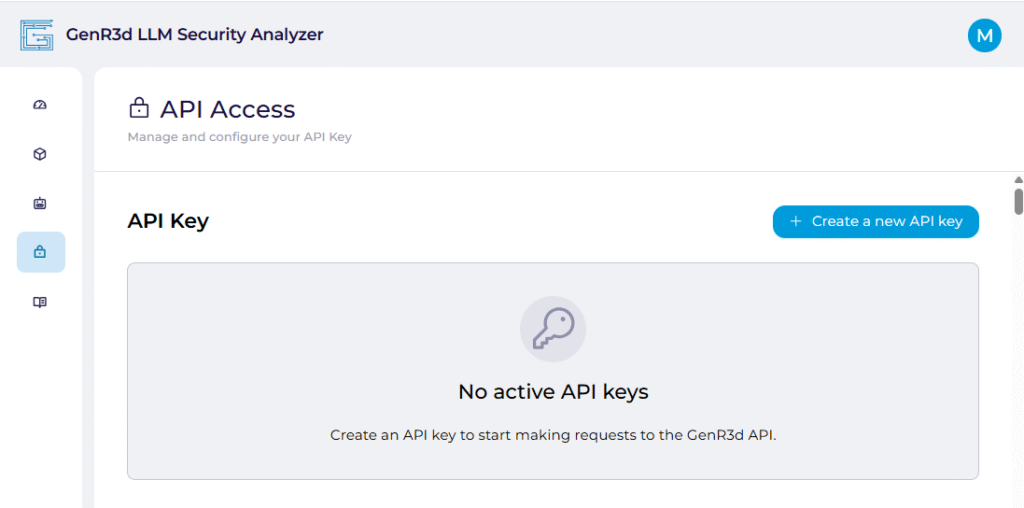Open the user avatar 'M' menu

(984, 35)
